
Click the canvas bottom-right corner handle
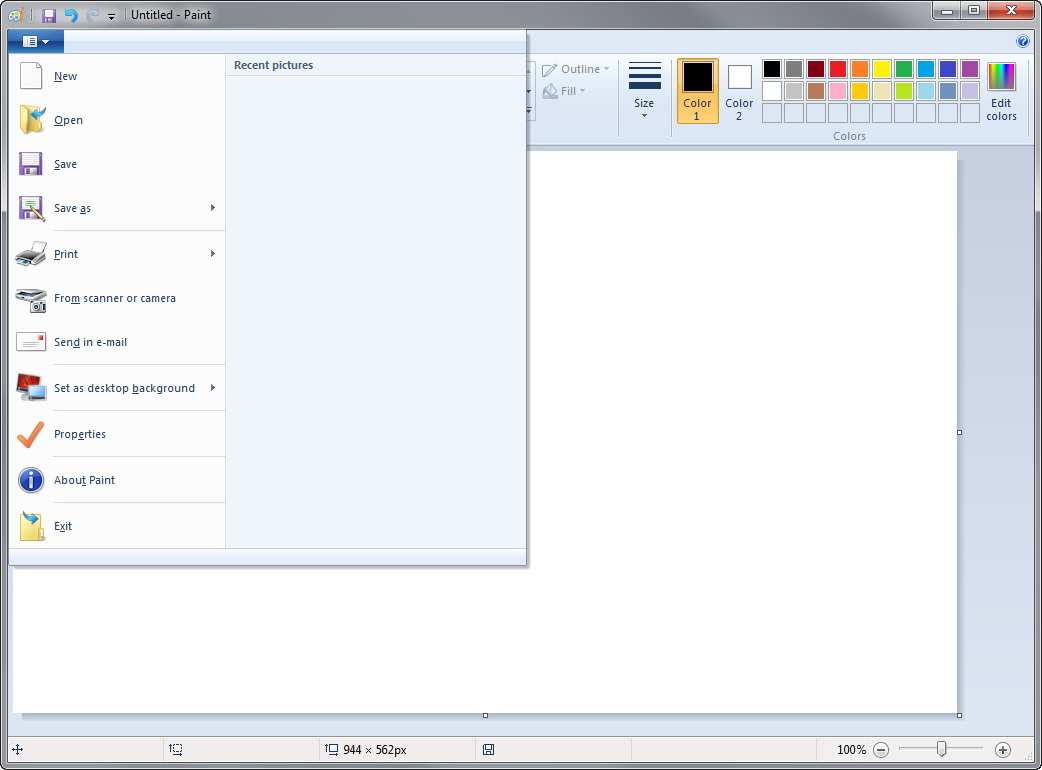pos(960,716)
